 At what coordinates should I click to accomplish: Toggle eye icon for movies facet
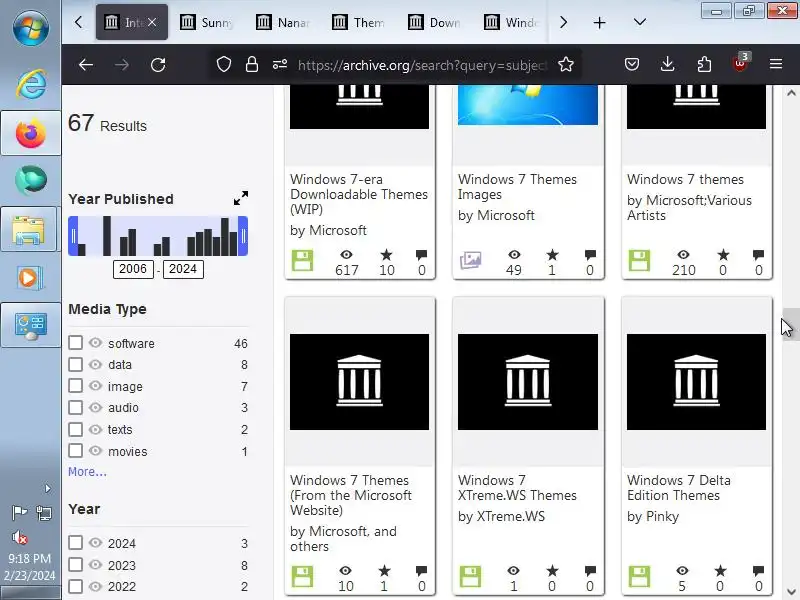click(95, 451)
